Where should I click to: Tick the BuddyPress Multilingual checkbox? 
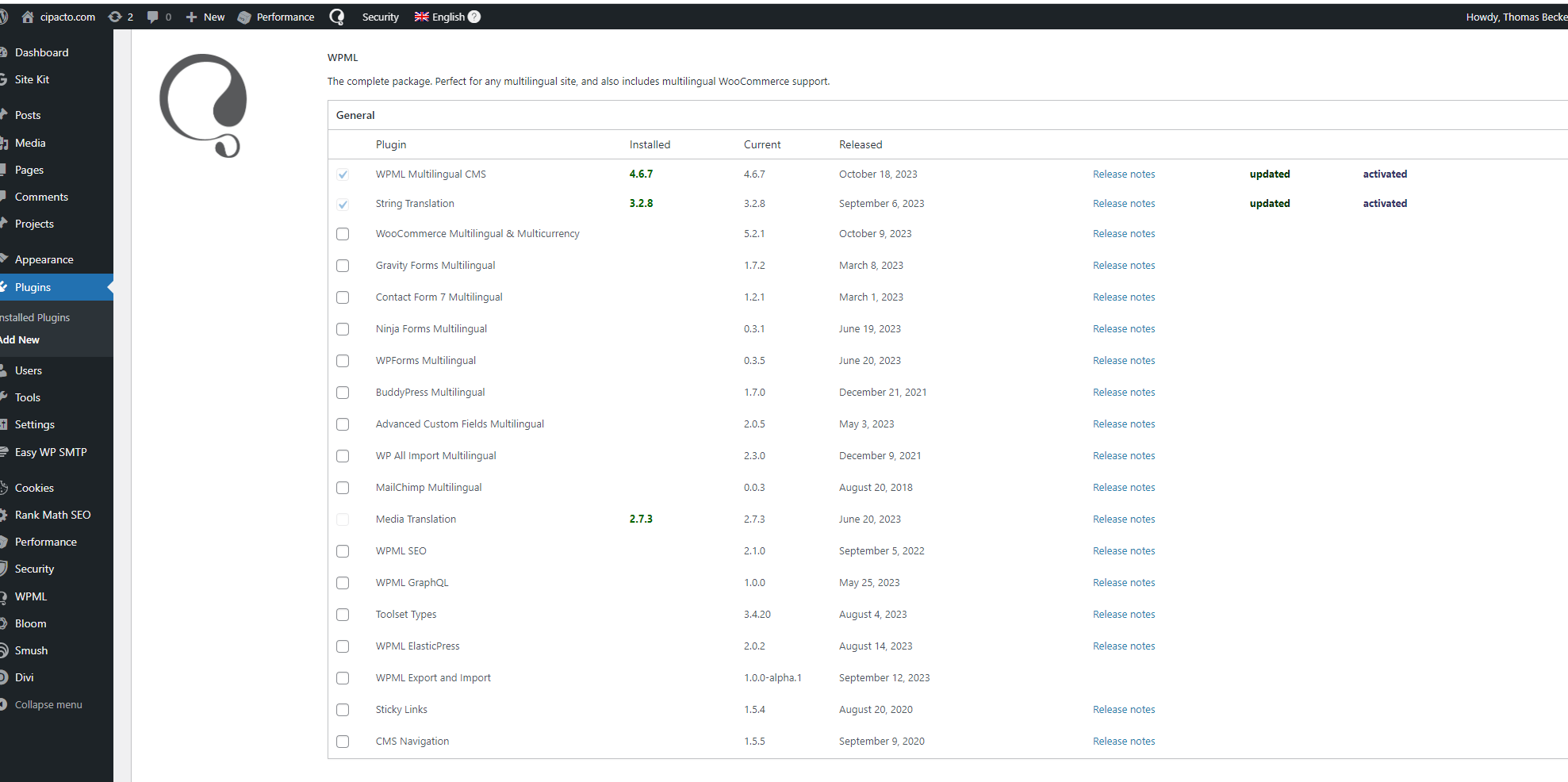pos(343,393)
